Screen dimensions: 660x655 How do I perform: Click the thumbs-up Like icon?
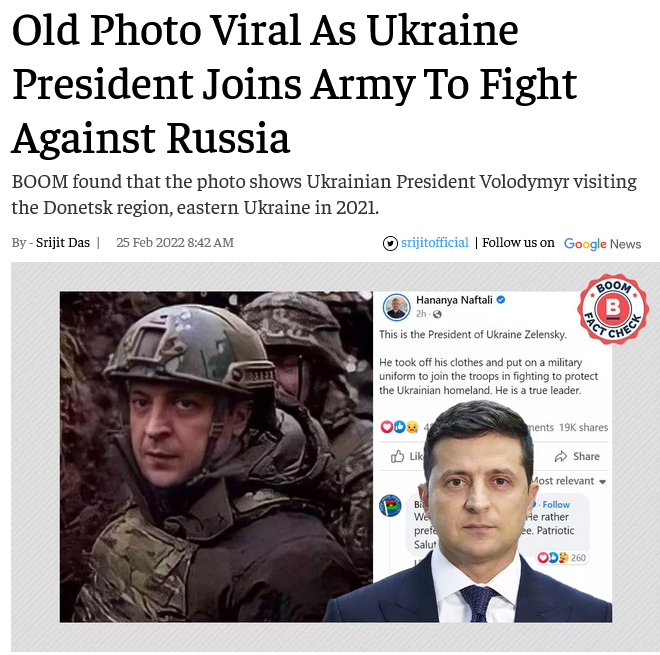click(397, 456)
